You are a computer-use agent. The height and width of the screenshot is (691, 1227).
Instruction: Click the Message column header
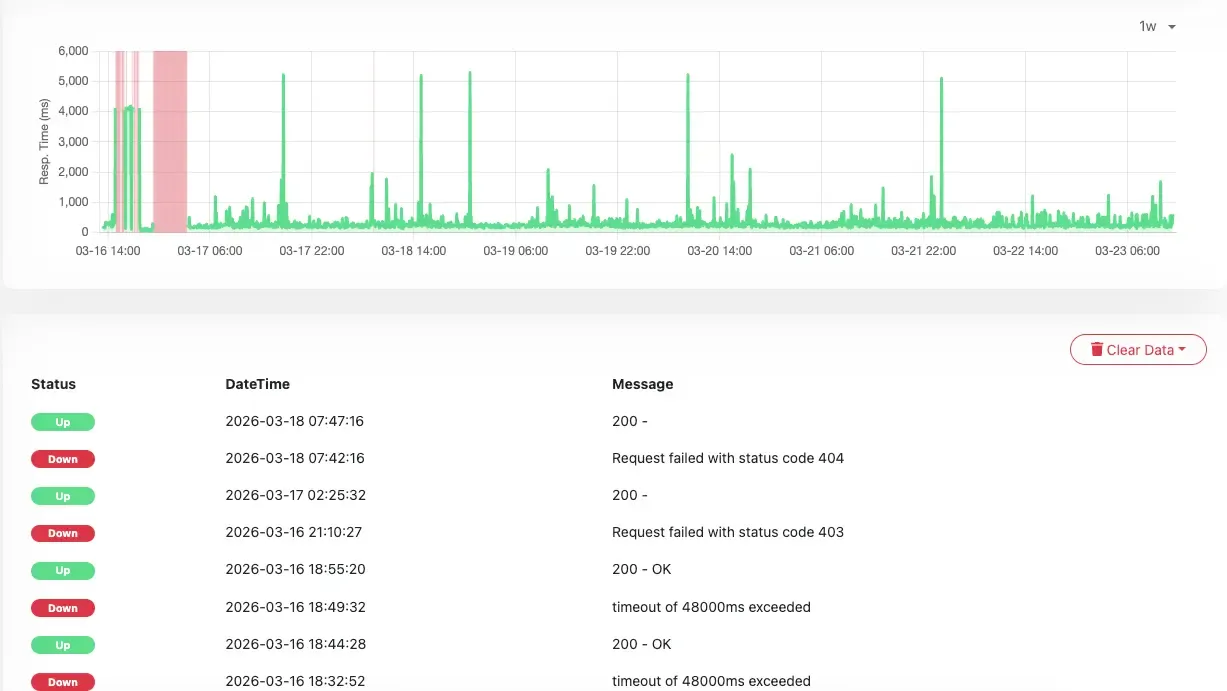[x=642, y=383]
